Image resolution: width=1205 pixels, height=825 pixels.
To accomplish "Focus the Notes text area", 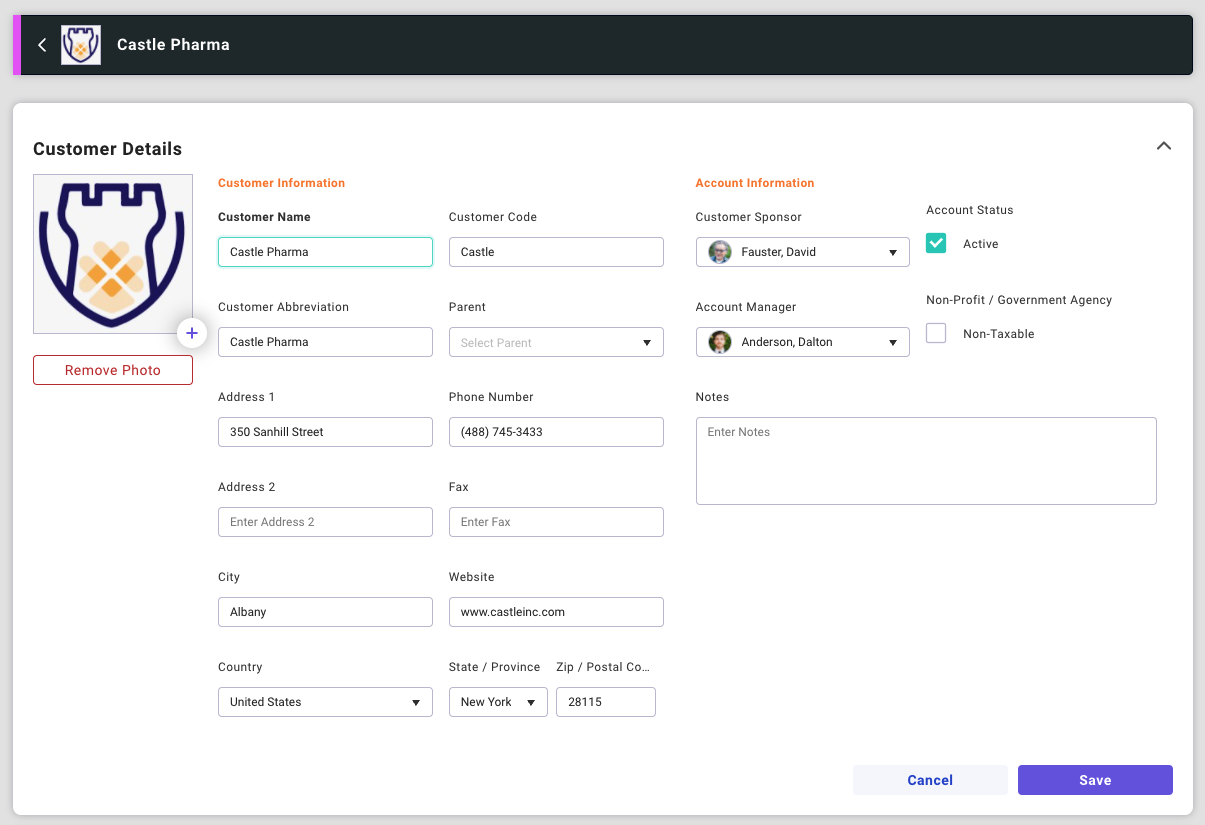I will (x=926, y=461).
